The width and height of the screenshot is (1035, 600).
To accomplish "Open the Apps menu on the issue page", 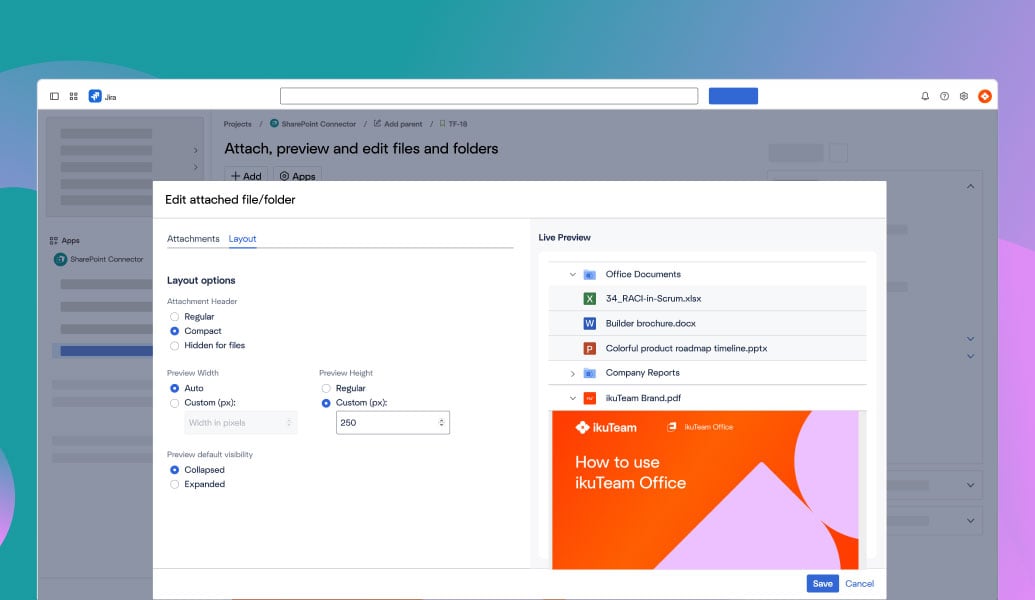I will [x=297, y=175].
